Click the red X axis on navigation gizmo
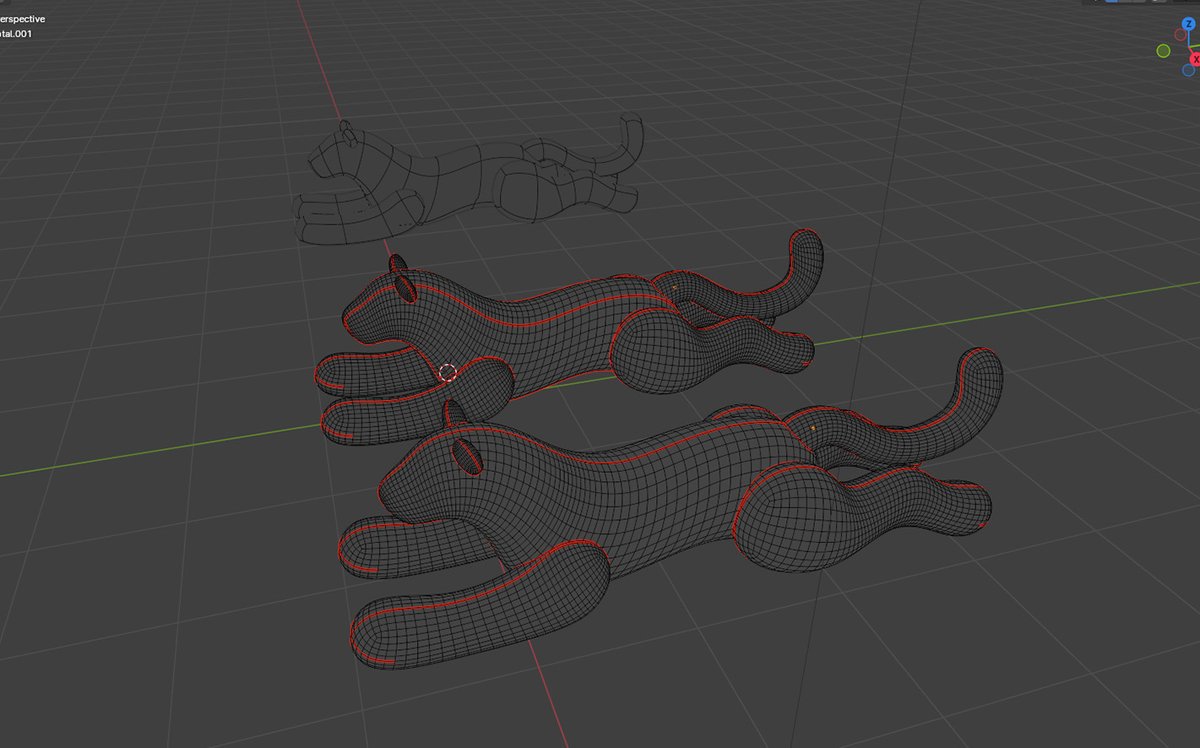Viewport: 1200px width, 748px height. pos(1195,60)
